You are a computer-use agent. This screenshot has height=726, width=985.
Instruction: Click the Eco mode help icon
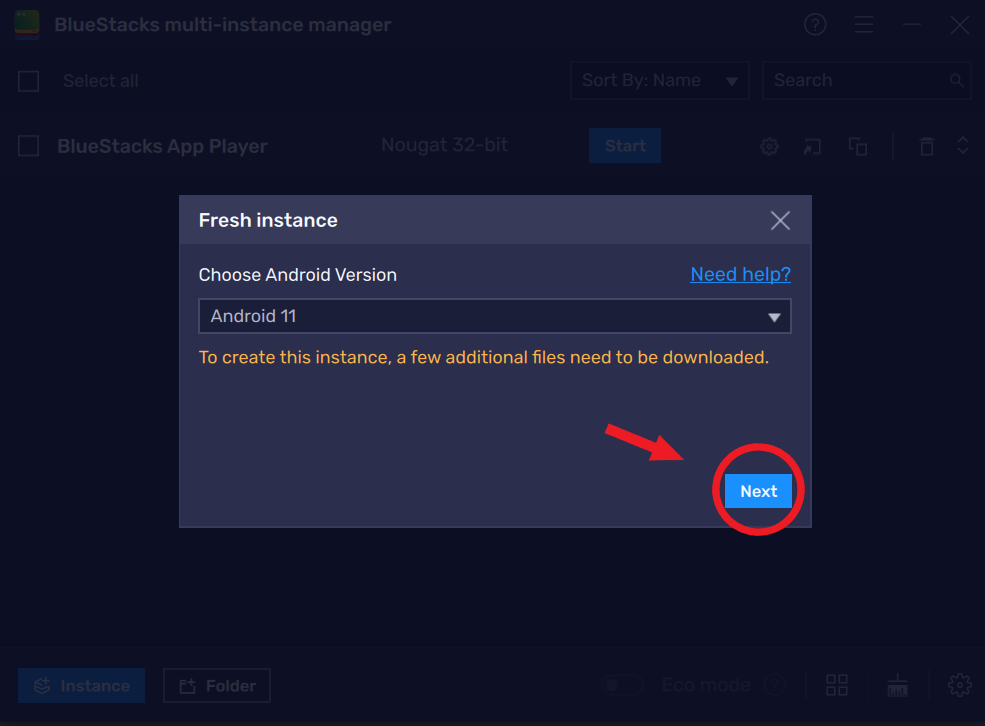775,685
